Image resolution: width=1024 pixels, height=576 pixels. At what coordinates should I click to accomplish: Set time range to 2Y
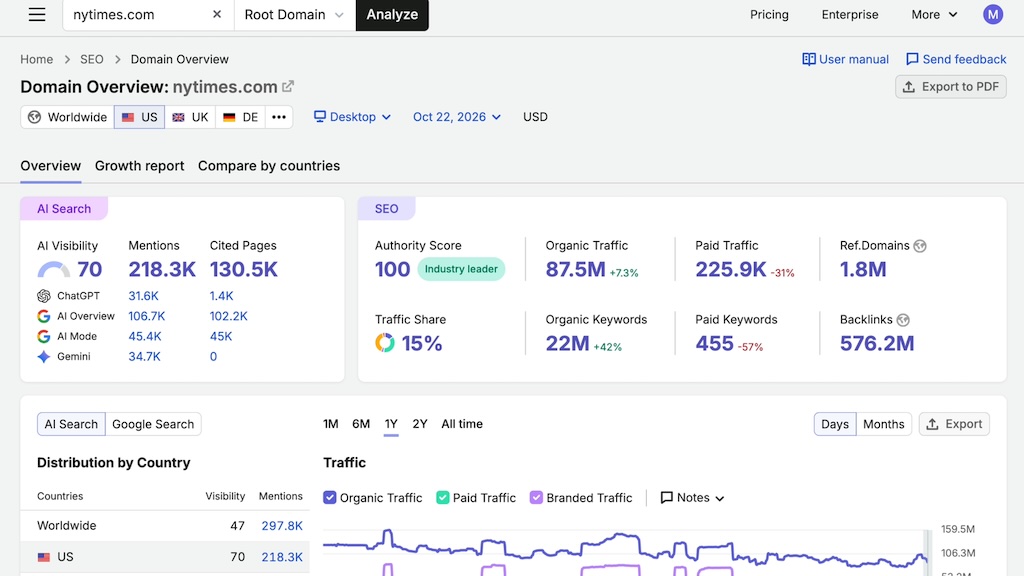419,424
